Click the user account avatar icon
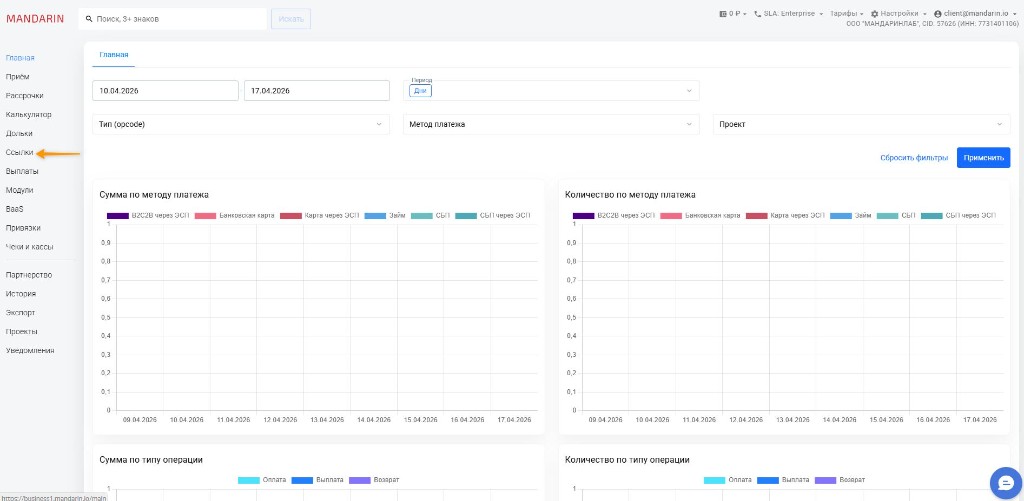The height and width of the screenshot is (501, 1024). pos(937,14)
